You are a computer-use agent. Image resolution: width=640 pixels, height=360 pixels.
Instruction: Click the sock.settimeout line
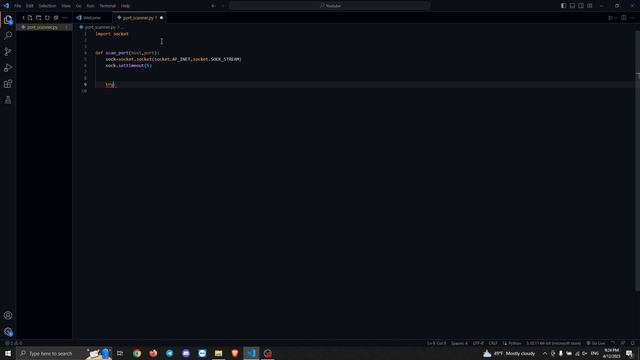point(129,66)
